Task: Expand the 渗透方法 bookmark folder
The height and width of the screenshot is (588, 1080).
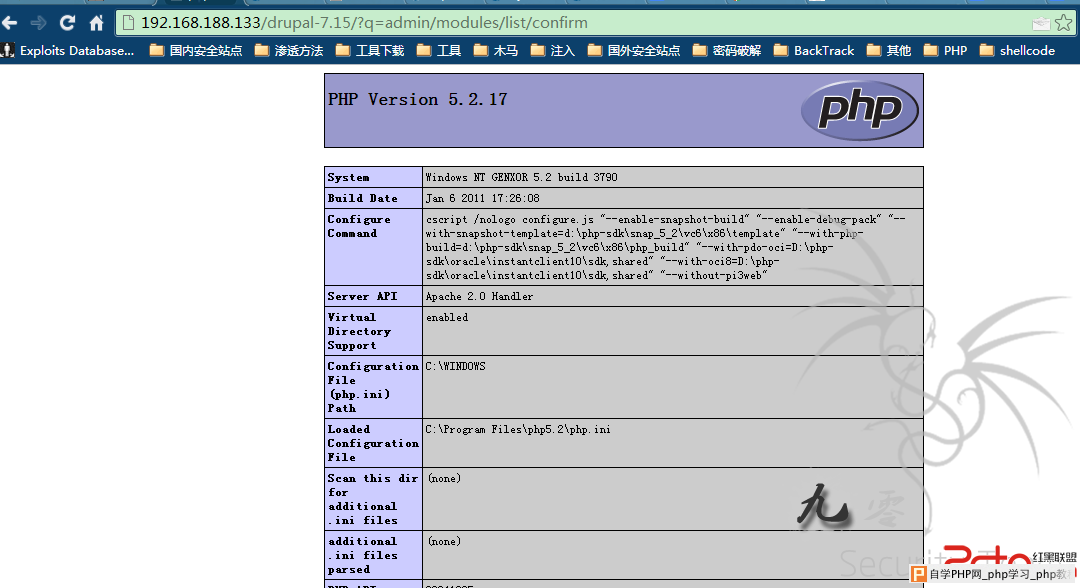Action: pyautogui.click(x=289, y=50)
